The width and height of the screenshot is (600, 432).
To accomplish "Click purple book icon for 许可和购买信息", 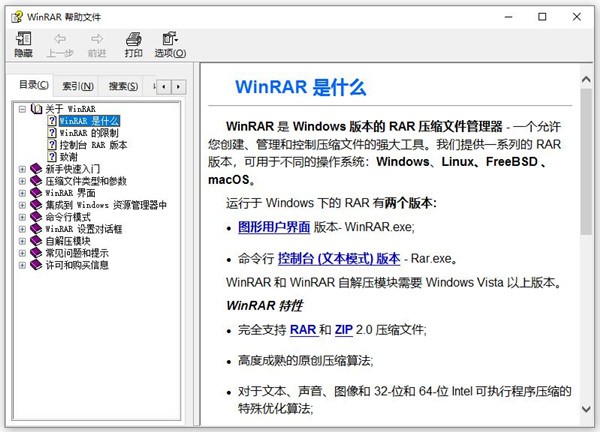I will (36, 265).
